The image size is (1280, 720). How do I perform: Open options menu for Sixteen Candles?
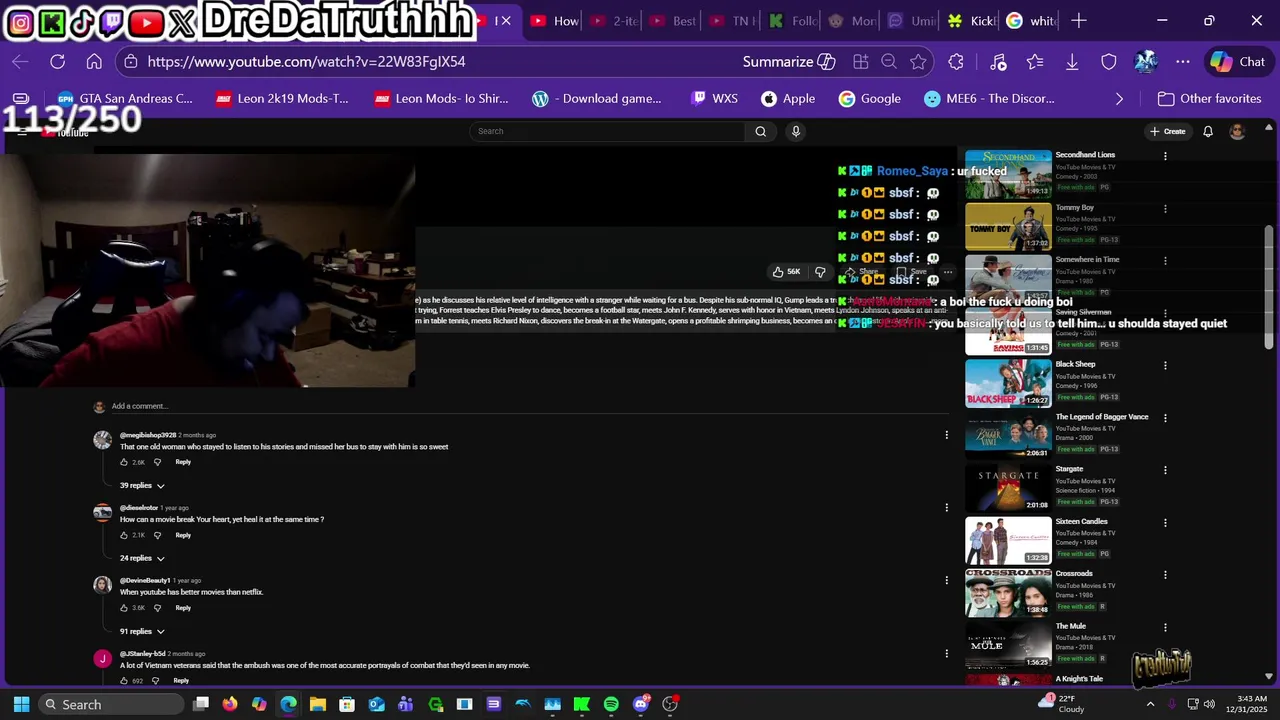(1165, 523)
